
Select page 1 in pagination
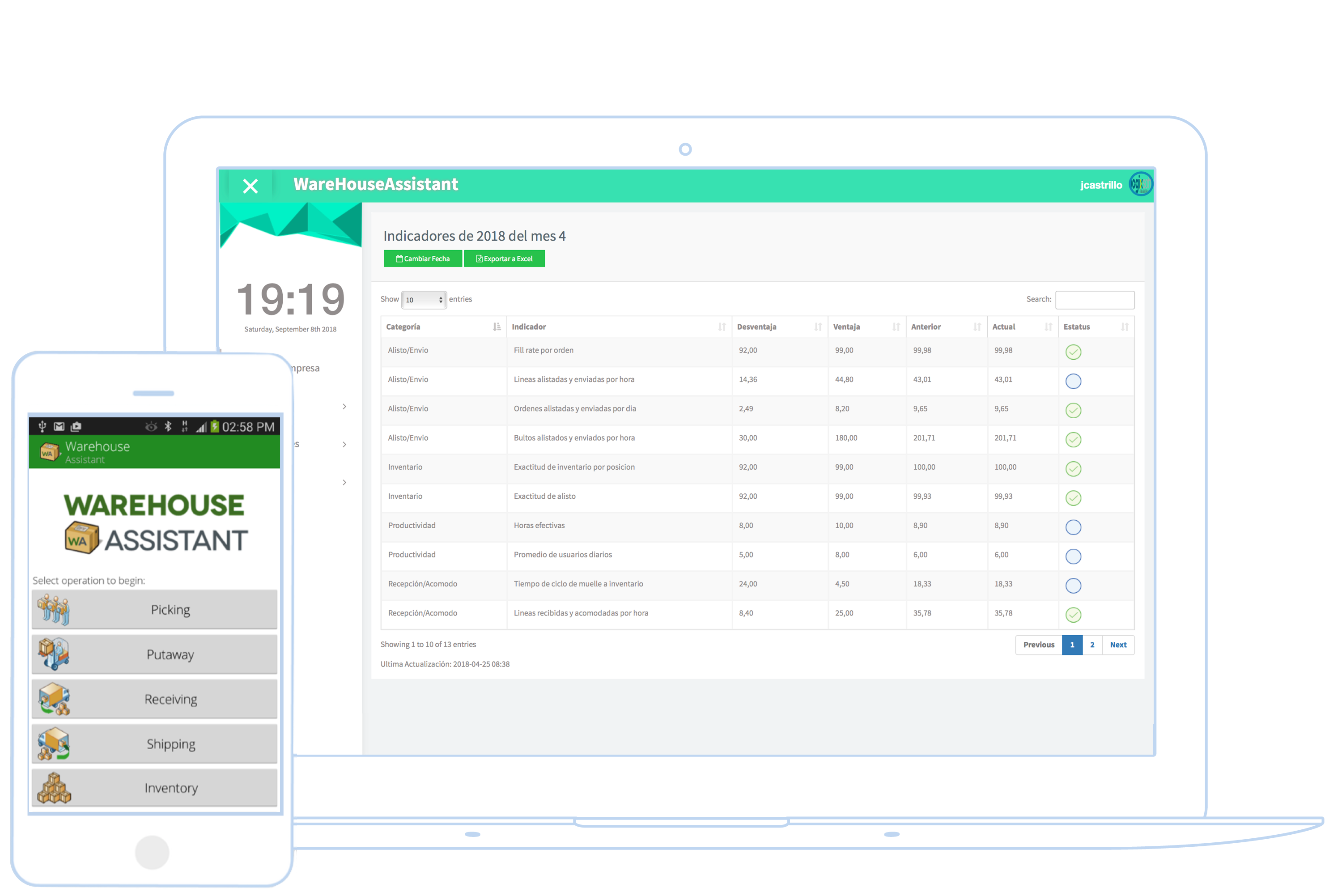[x=1072, y=645]
